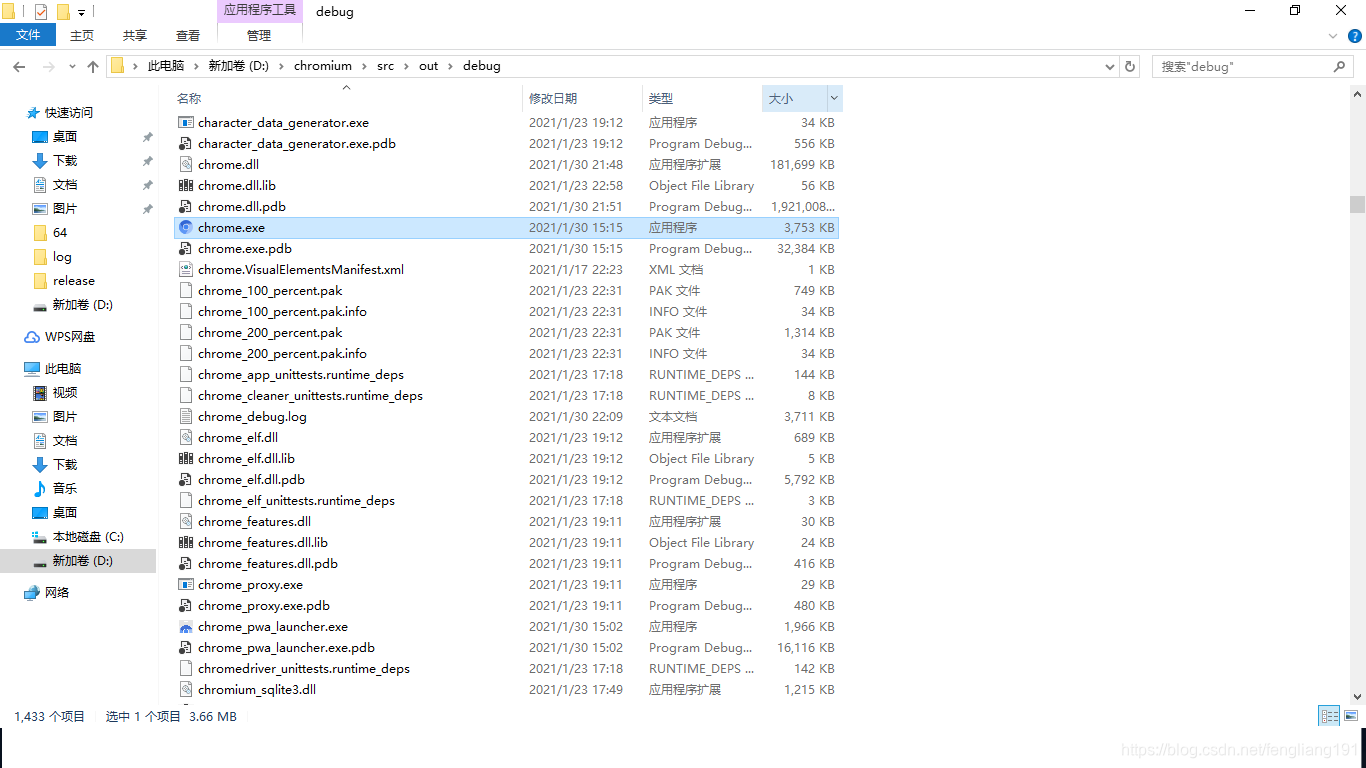Expand chevron after out in address bar

coord(451,66)
